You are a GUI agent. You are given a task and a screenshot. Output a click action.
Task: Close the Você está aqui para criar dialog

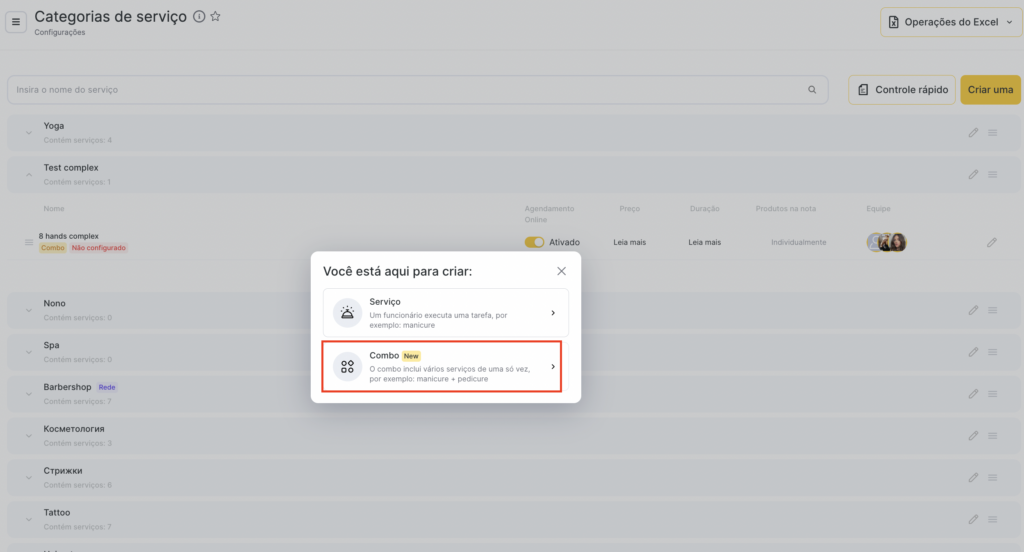point(562,271)
